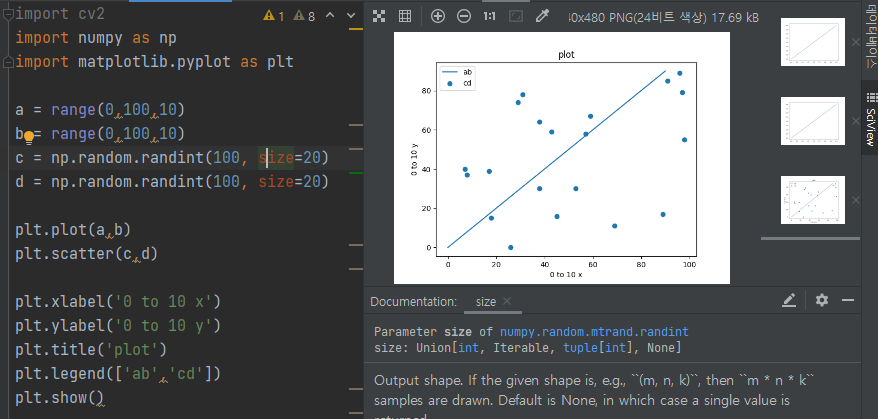Select the first plot thumbnail
Image resolution: width=878 pixels, height=419 pixels.
point(812,42)
